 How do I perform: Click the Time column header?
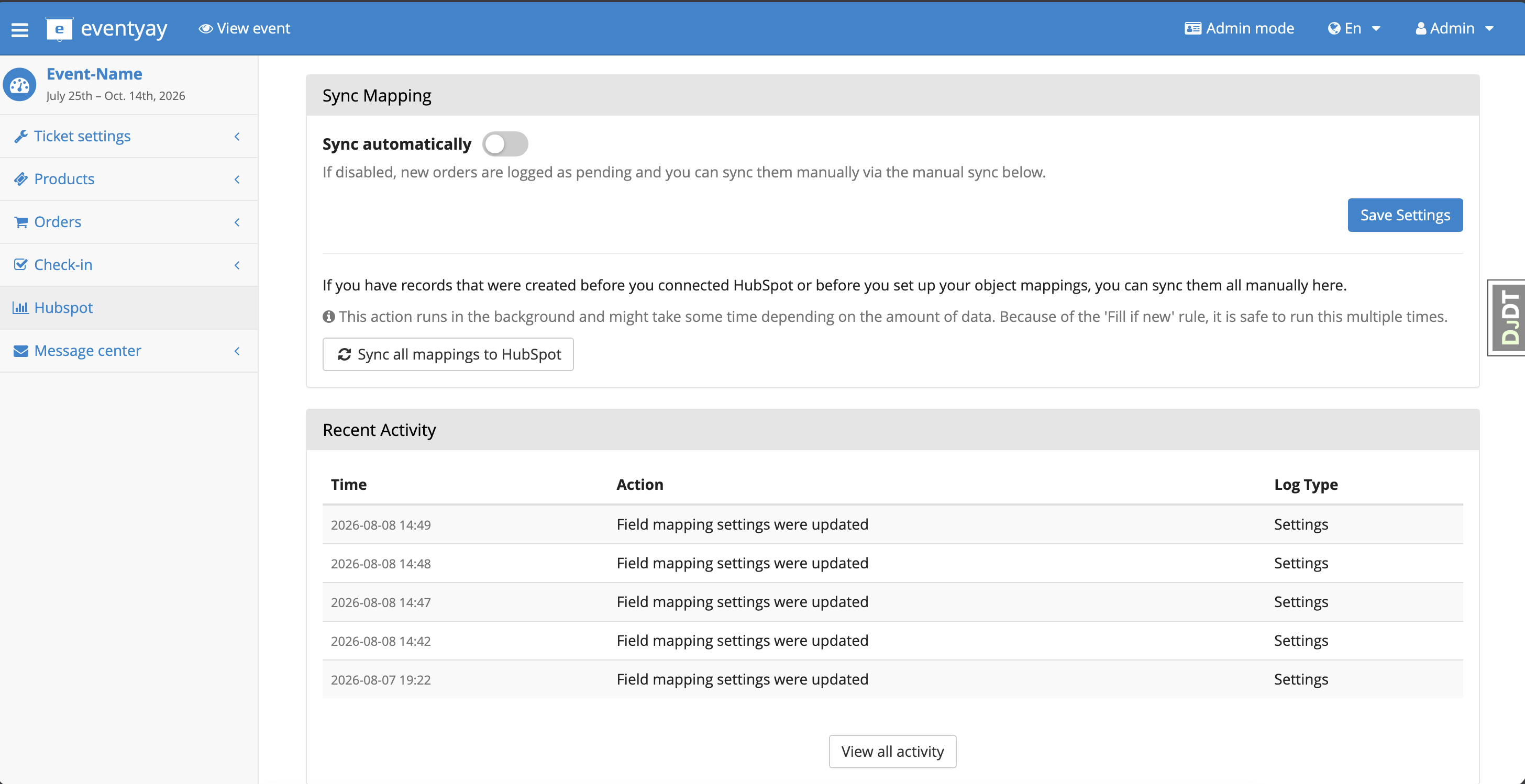(x=349, y=484)
